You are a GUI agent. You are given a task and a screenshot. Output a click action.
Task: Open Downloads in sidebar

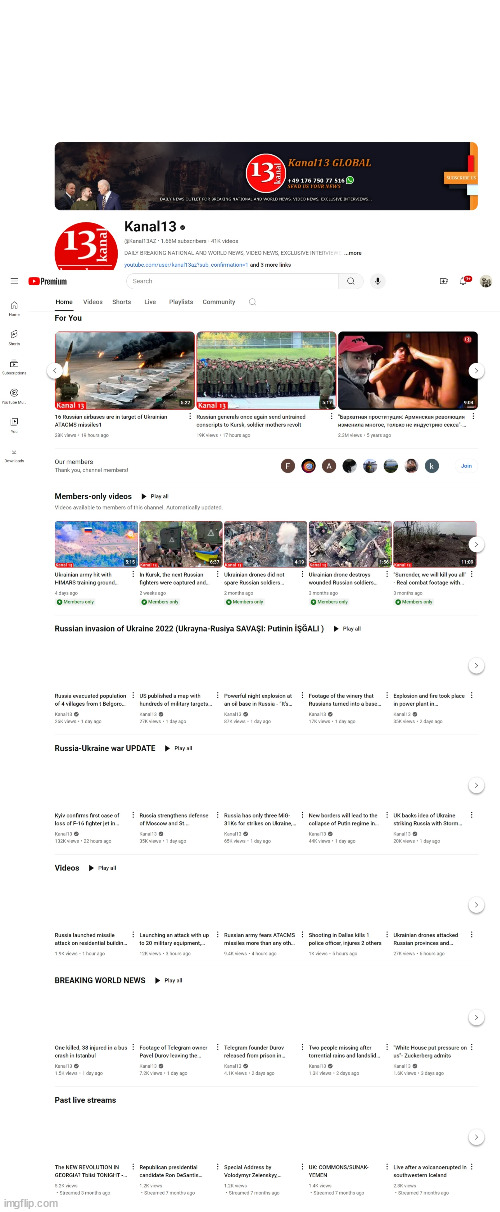coord(14,455)
